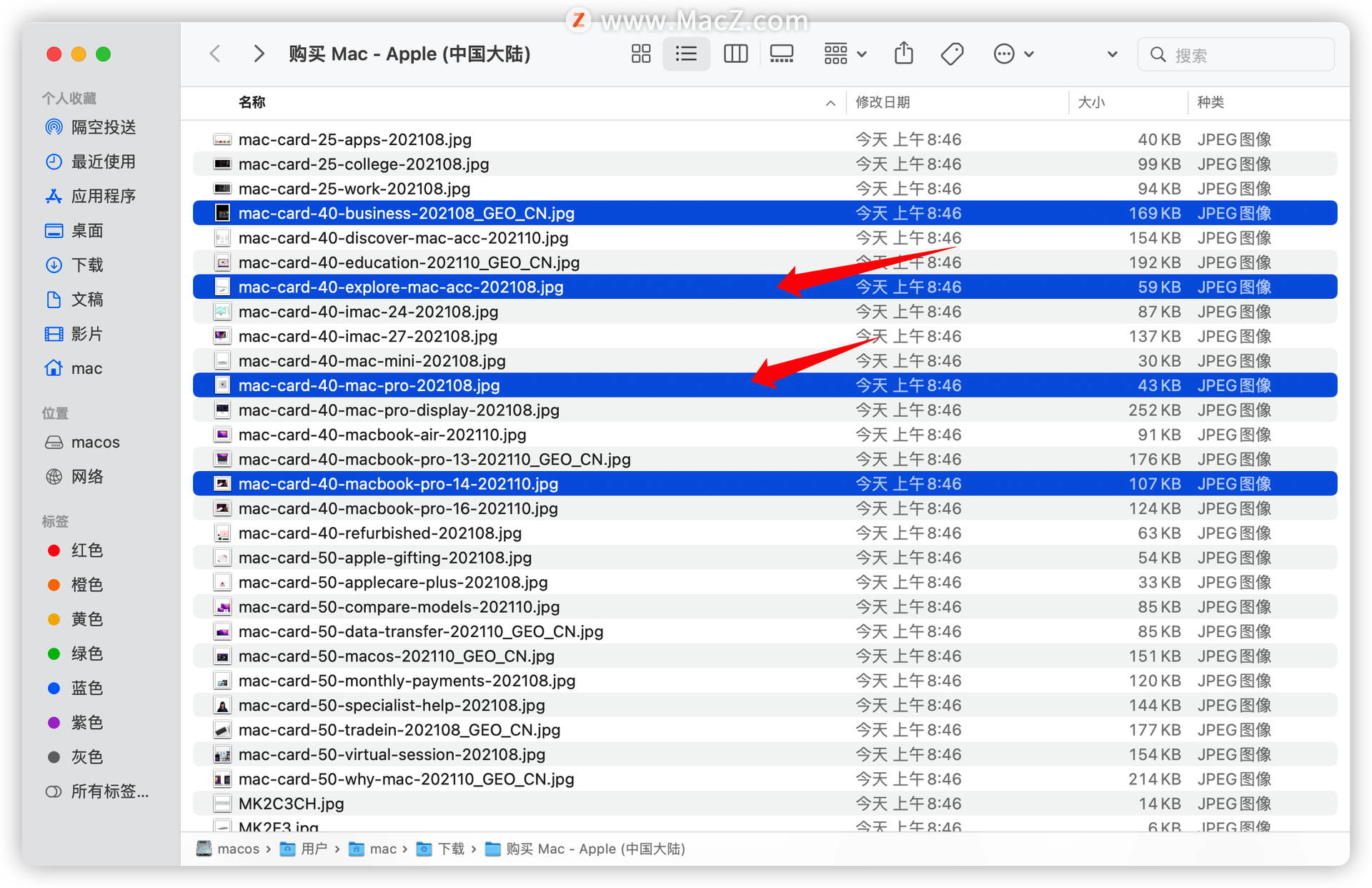Click macos in the path bar

[228, 849]
